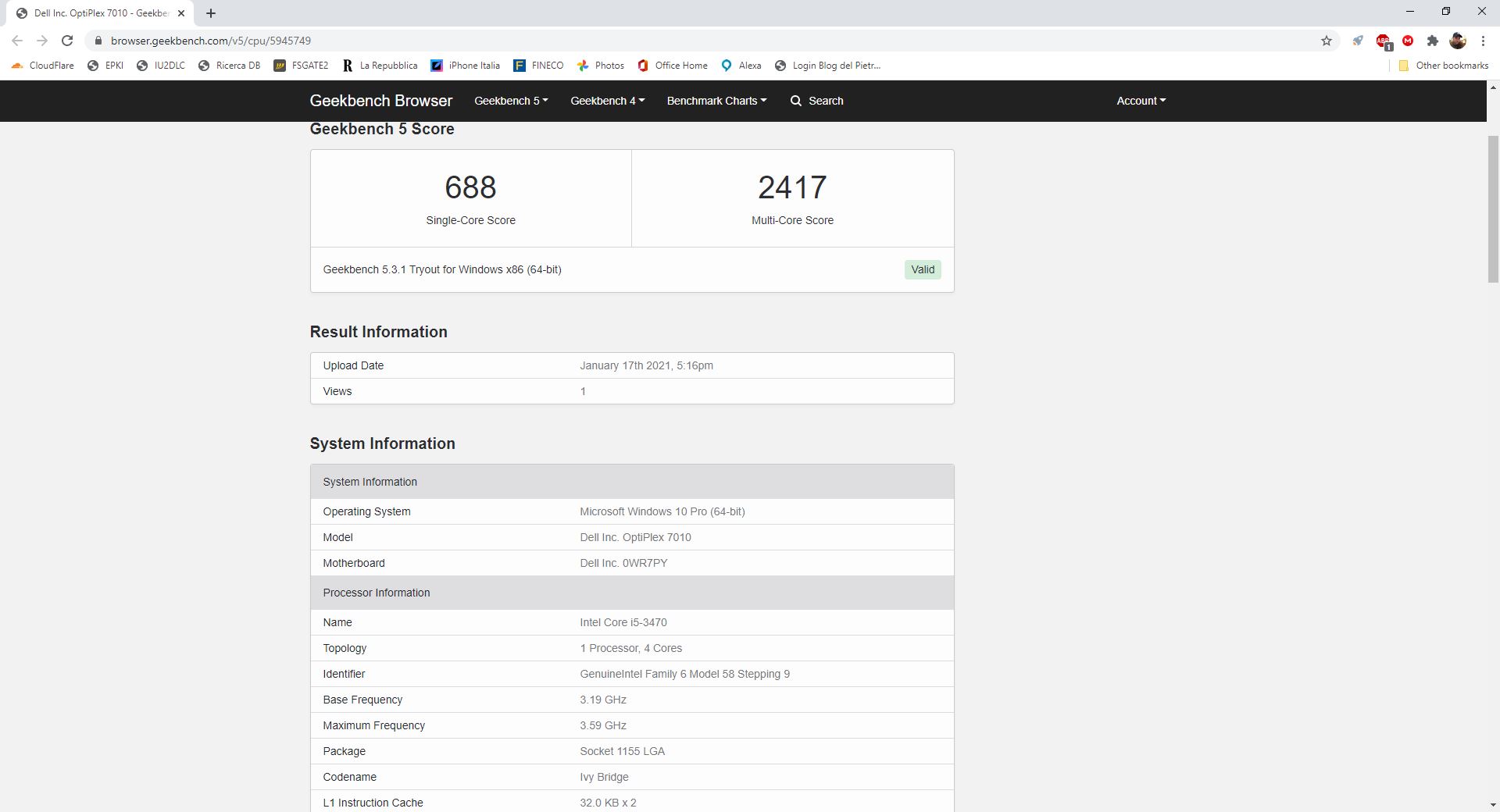Bookmark this page with the star icon
This screenshot has height=812, width=1500.
(x=1326, y=41)
